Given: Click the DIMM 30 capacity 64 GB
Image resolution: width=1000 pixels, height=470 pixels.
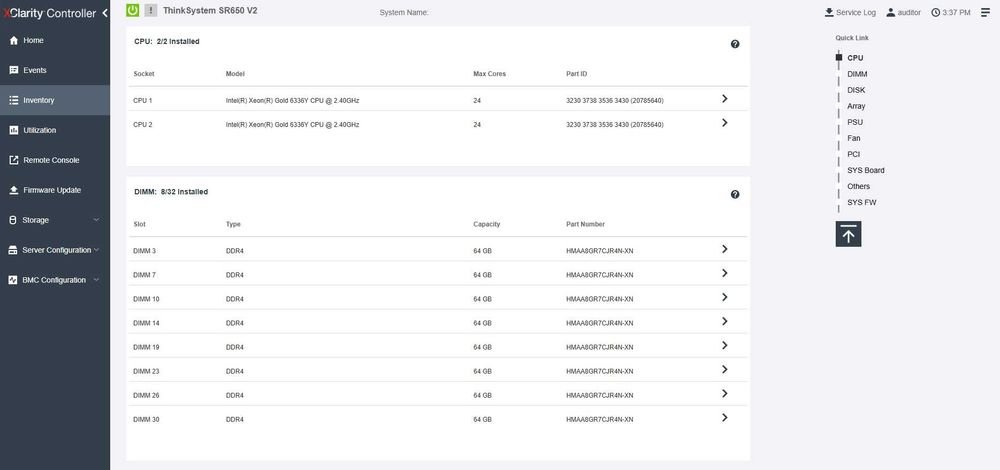Looking at the screenshot, I should coord(482,420).
